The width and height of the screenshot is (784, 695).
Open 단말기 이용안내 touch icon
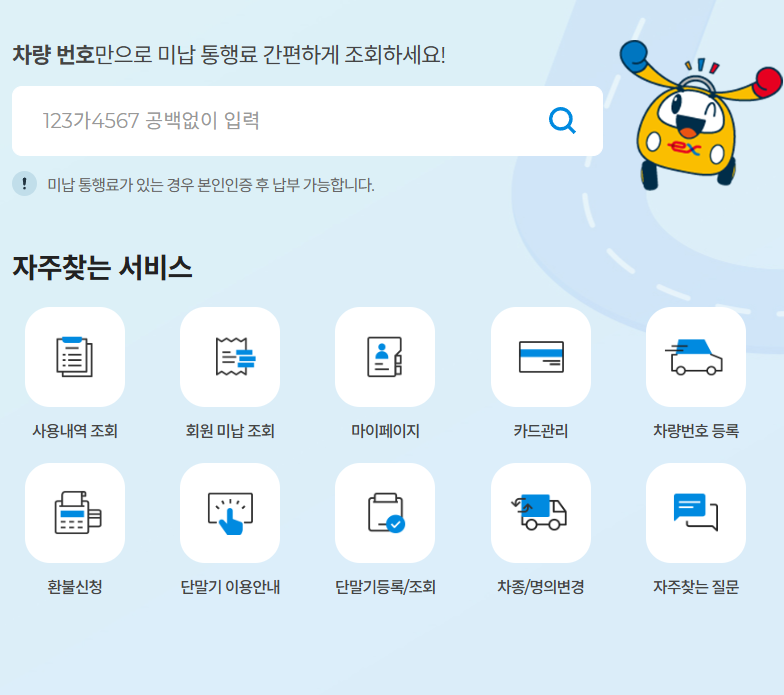230,513
